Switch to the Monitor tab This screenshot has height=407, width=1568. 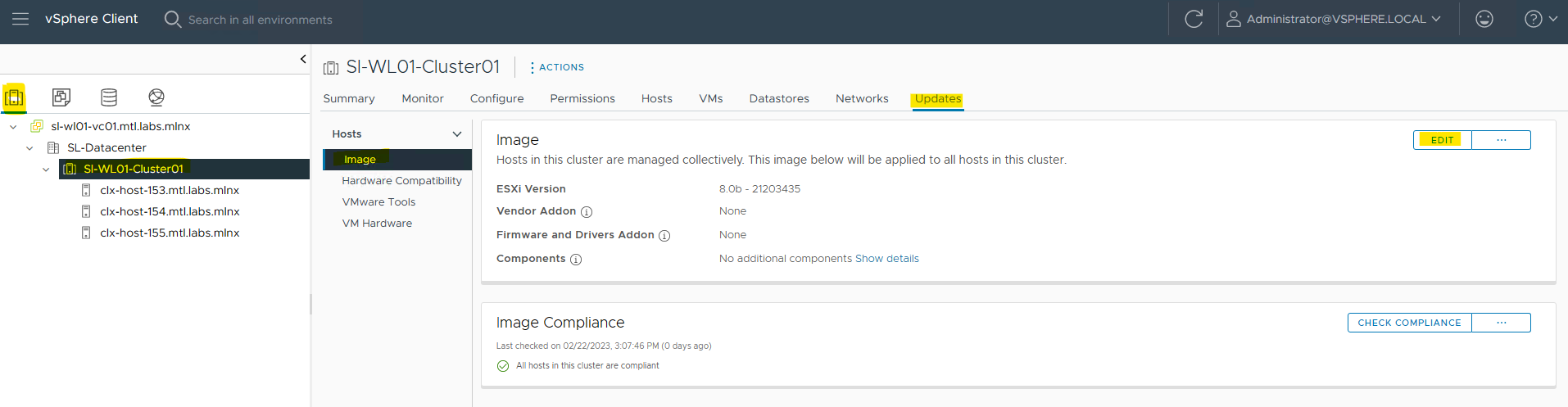(x=423, y=98)
